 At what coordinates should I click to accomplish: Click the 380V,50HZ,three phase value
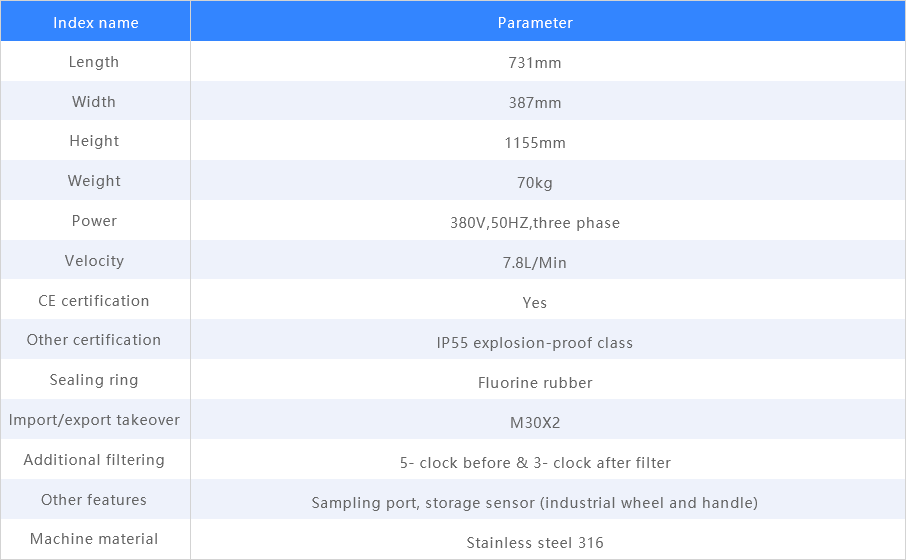pos(535,223)
